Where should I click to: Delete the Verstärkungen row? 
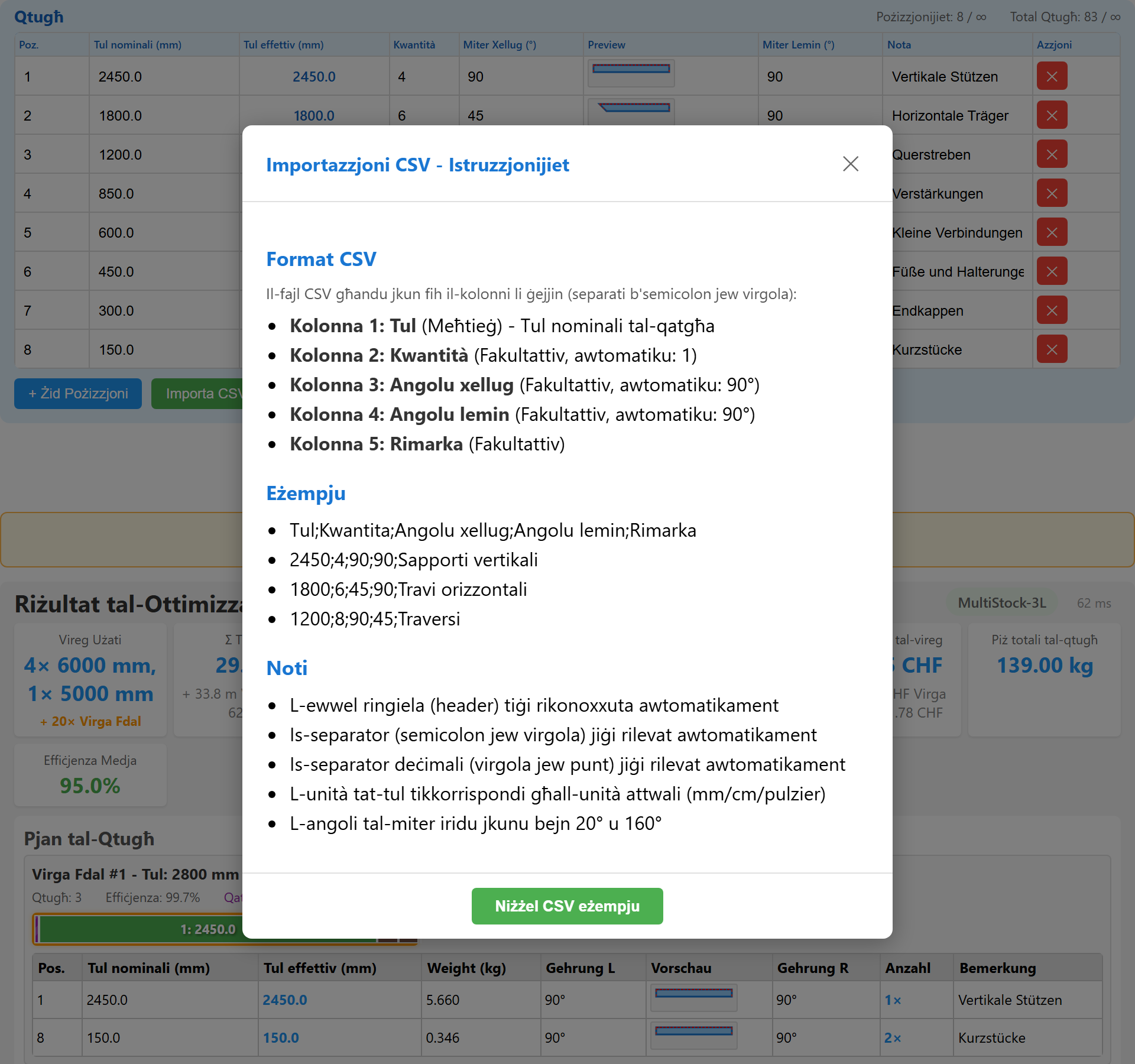point(1052,193)
